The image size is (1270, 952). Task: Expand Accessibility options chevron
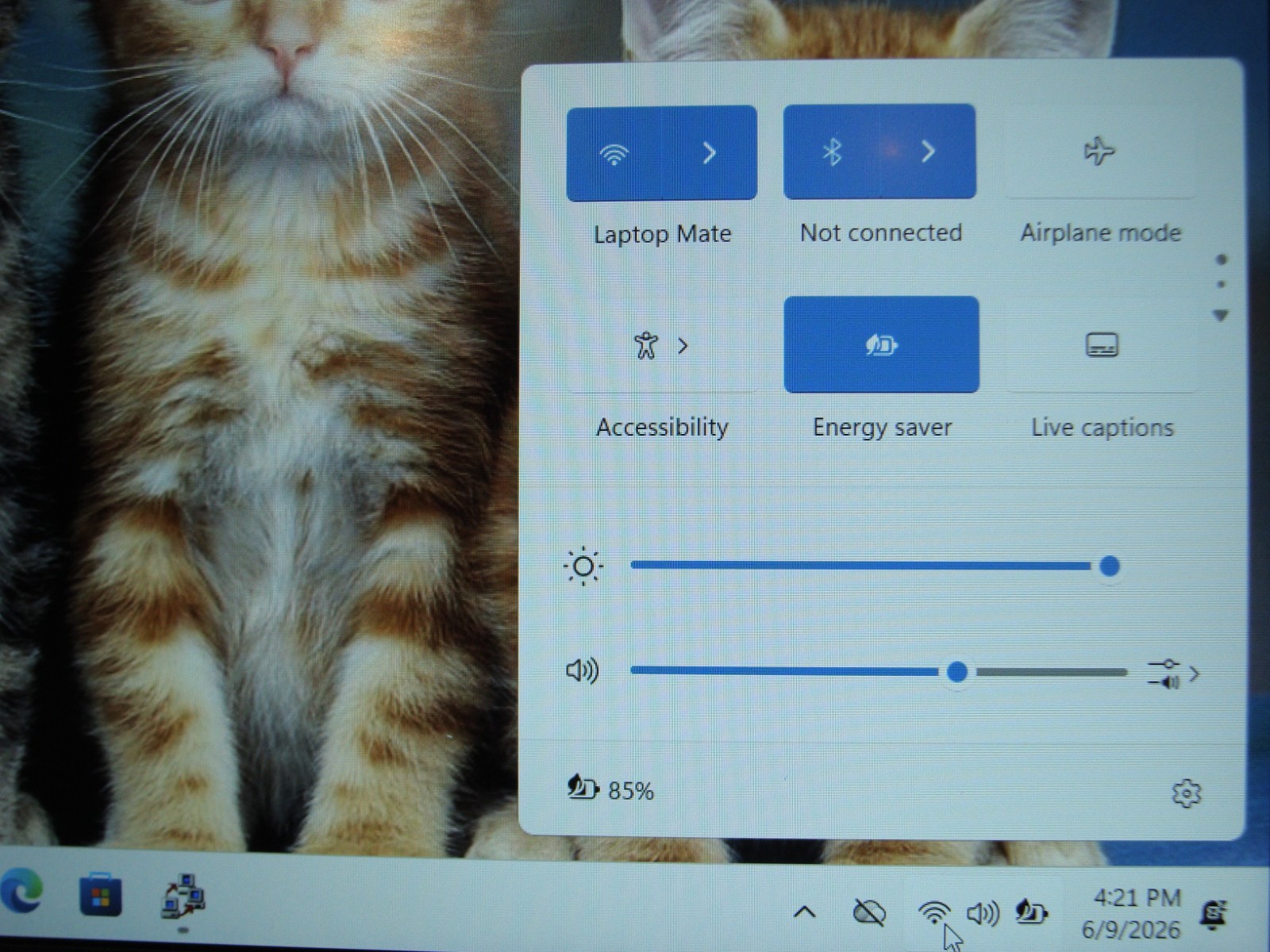click(683, 346)
